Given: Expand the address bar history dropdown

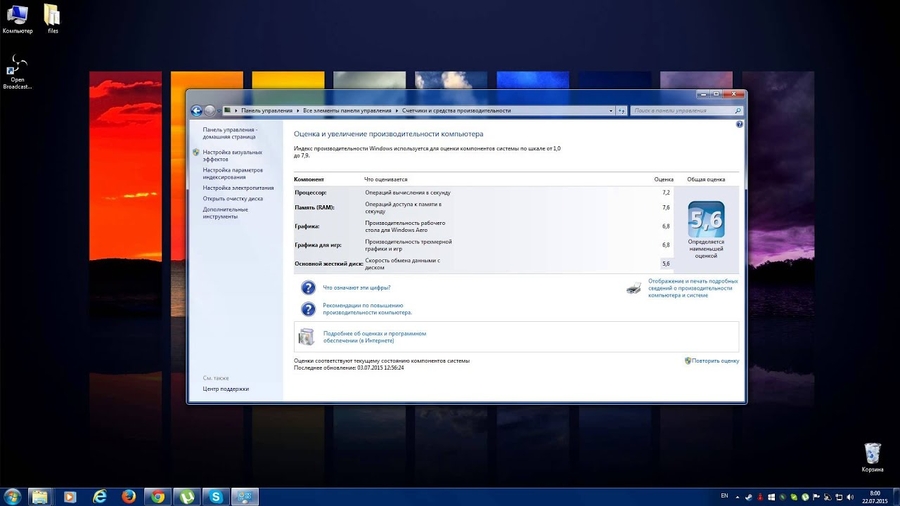Looking at the screenshot, I should point(611,110).
